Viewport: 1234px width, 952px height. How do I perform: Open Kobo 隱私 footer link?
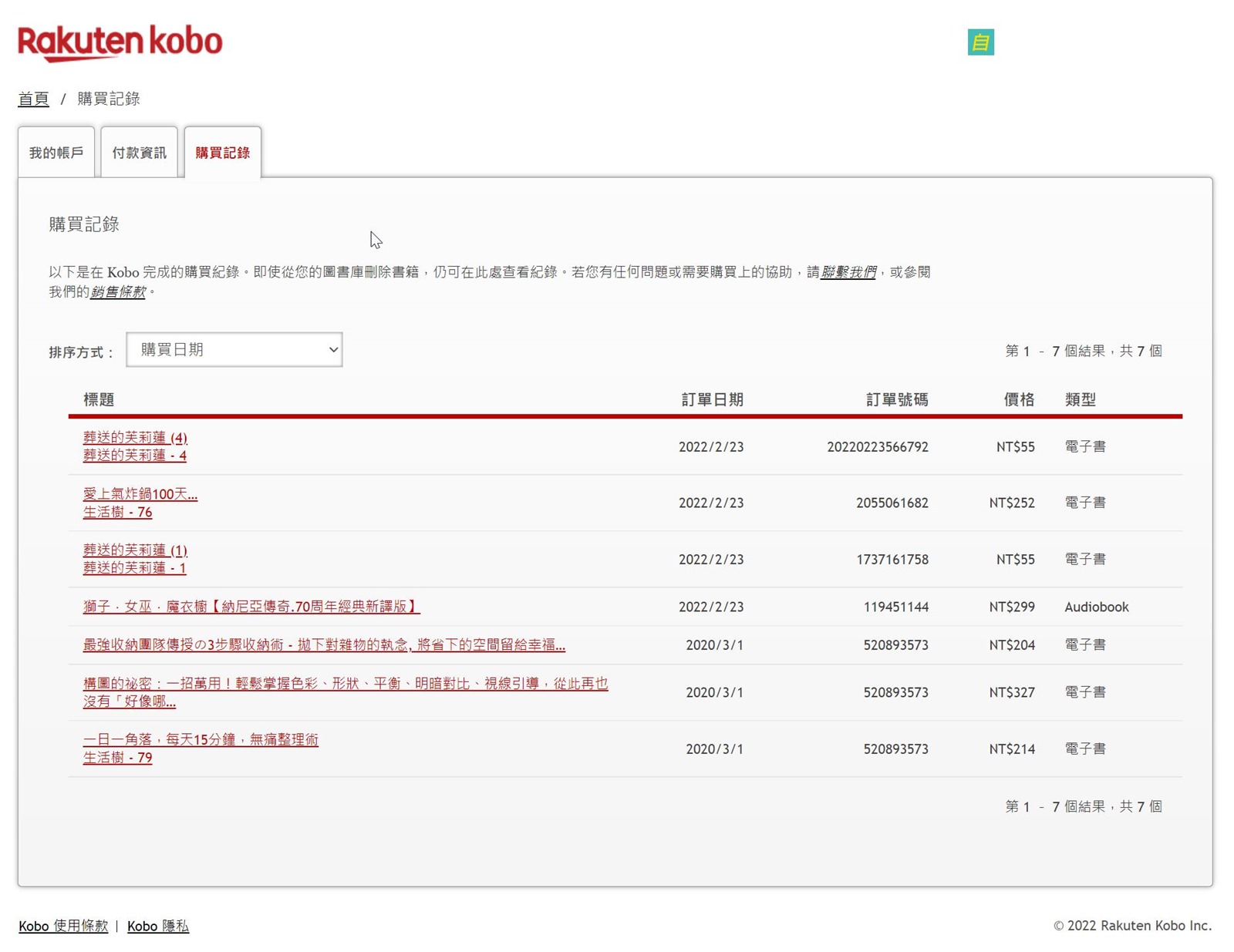pyautogui.click(x=158, y=926)
